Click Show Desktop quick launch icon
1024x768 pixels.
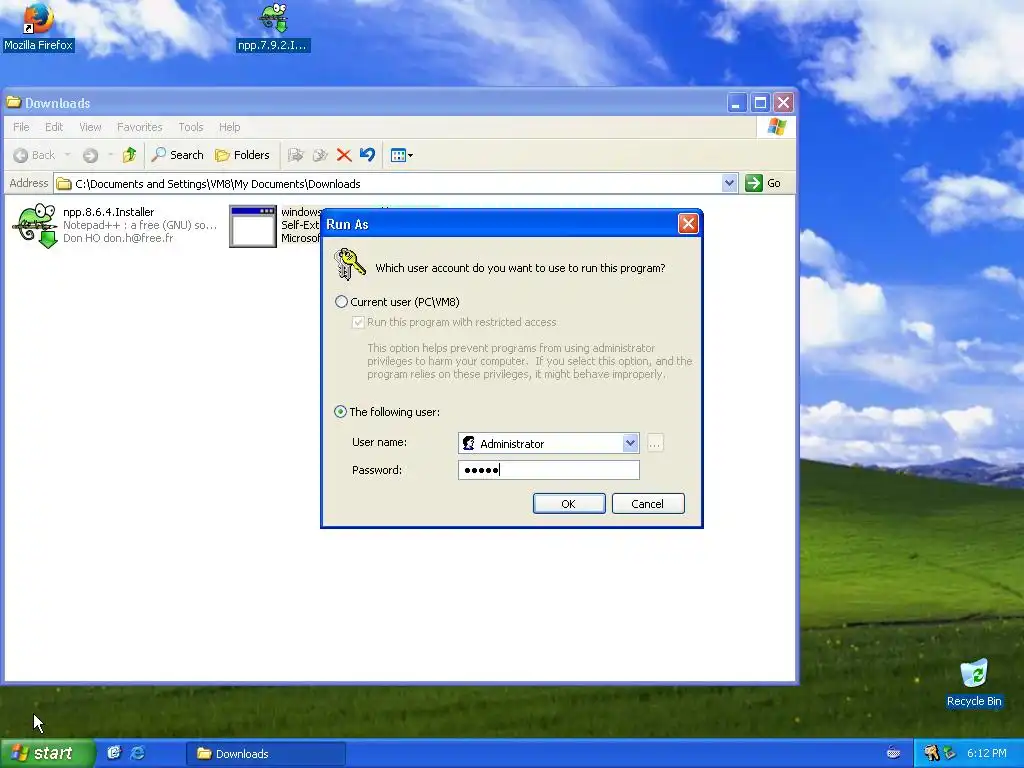(x=114, y=753)
